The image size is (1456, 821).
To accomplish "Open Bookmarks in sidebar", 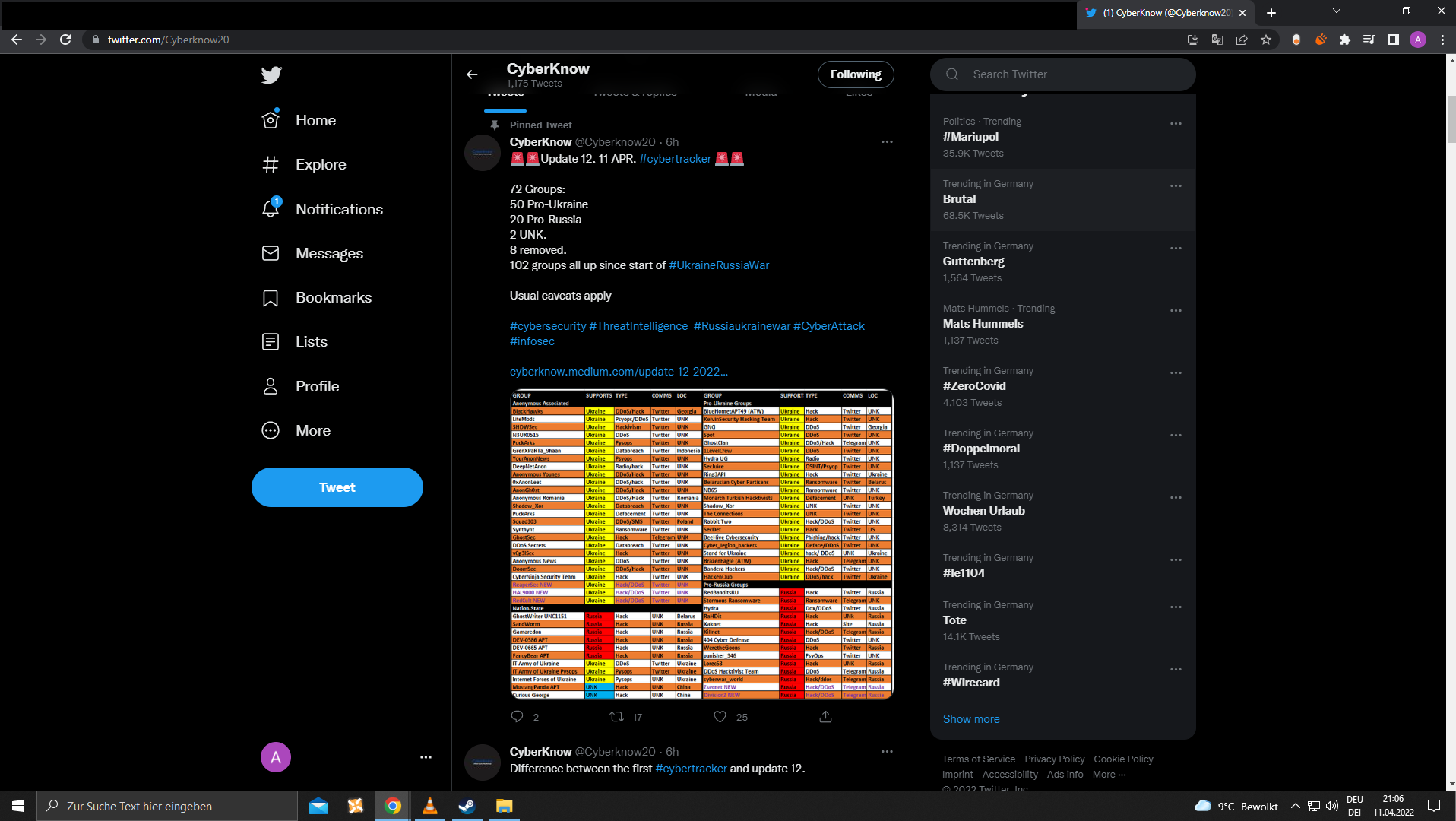I will tap(316, 297).
